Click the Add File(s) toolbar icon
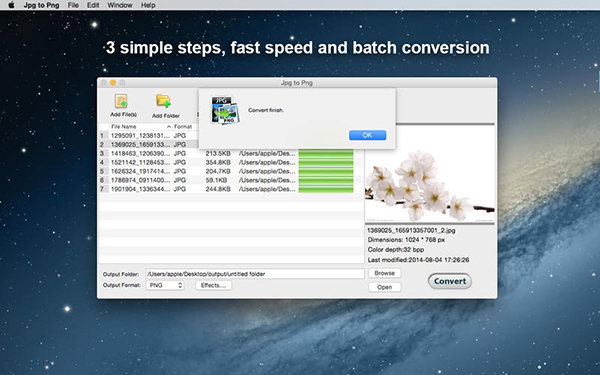 (x=122, y=101)
